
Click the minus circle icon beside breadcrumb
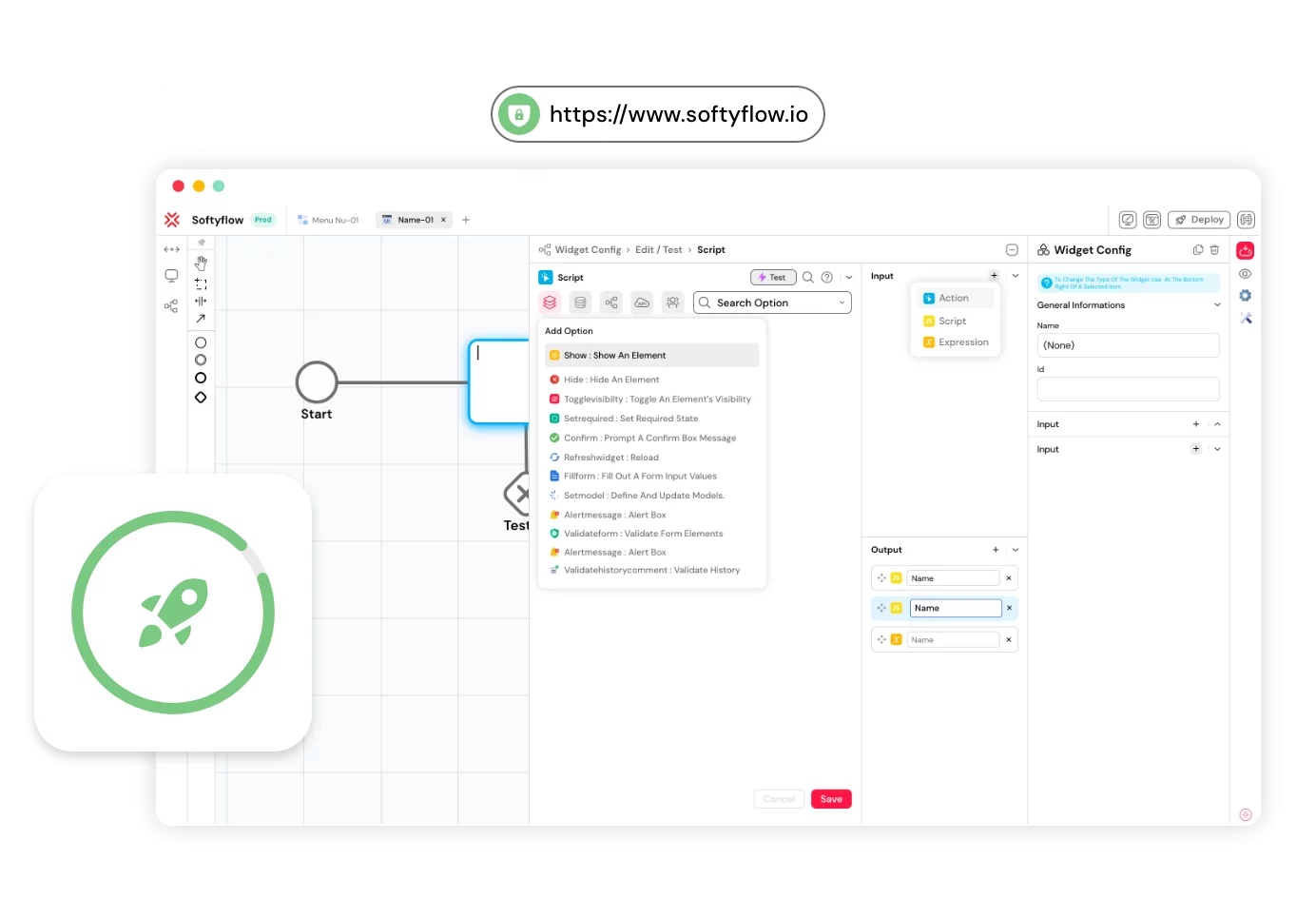1012,250
